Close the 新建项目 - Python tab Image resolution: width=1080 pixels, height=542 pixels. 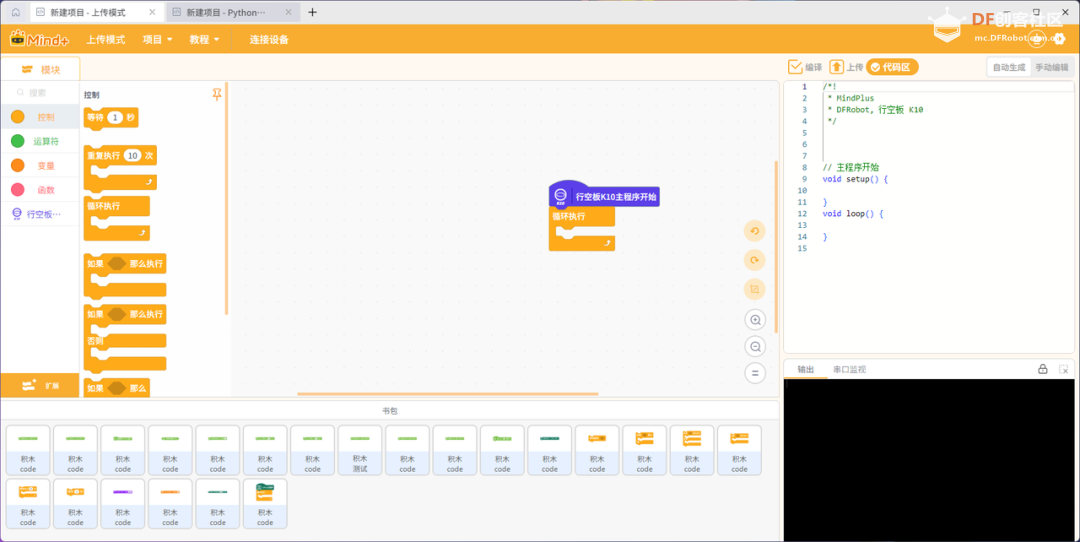(x=288, y=12)
